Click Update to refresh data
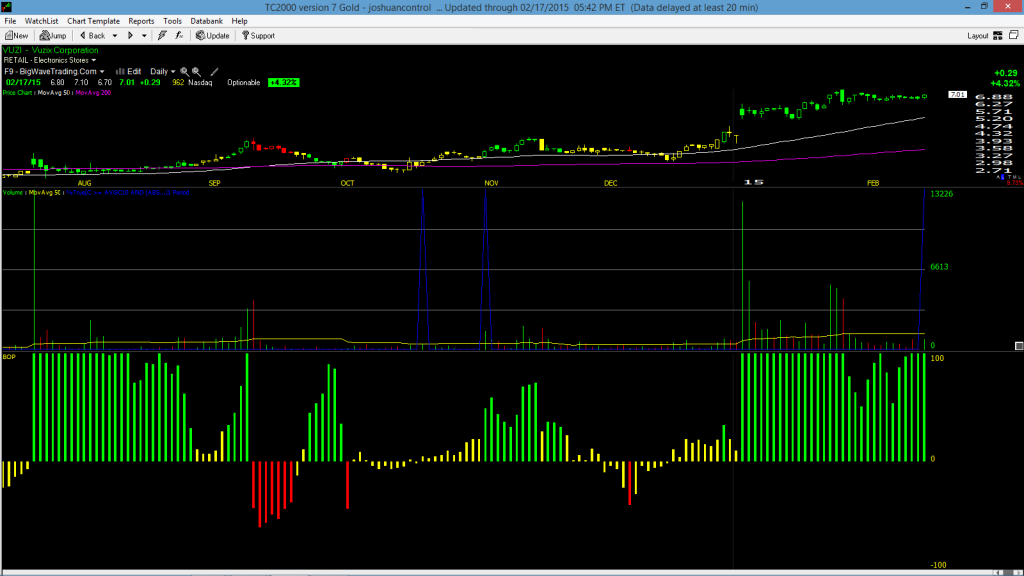Image resolution: width=1024 pixels, height=576 pixels. tap(213, 35)
